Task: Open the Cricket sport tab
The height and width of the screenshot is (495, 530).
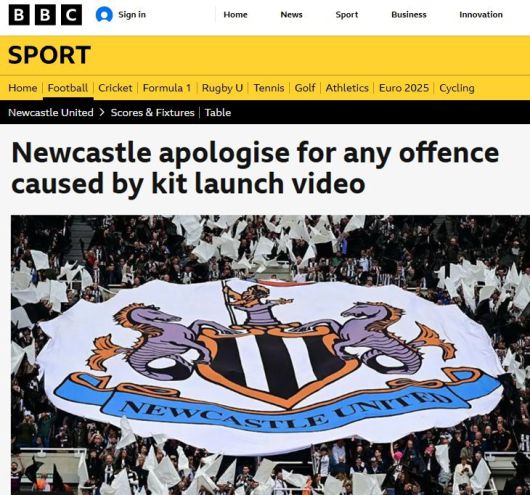Action: click(115, 88)
